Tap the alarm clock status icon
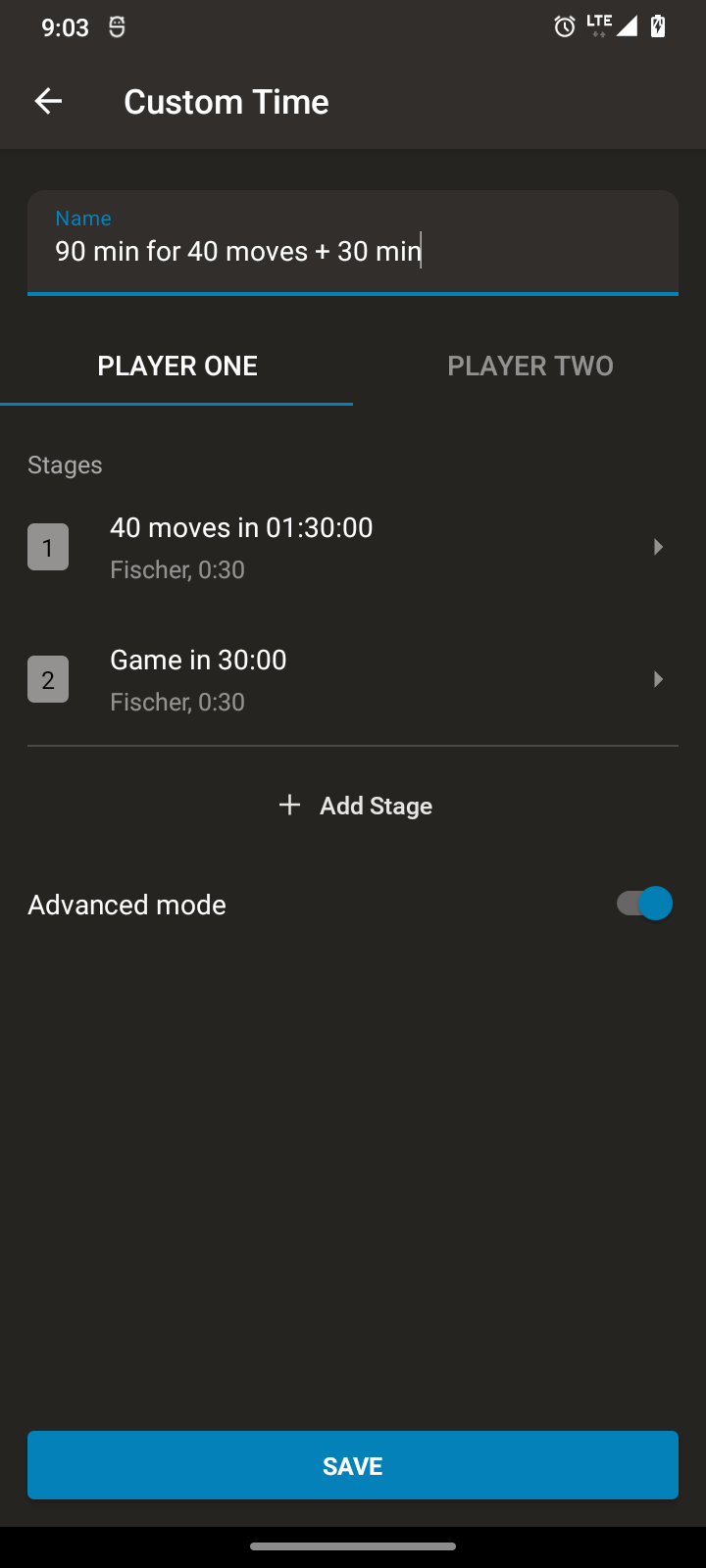Image resolution: width=706 pixels, height=1568 pixels. coord(565,27)
